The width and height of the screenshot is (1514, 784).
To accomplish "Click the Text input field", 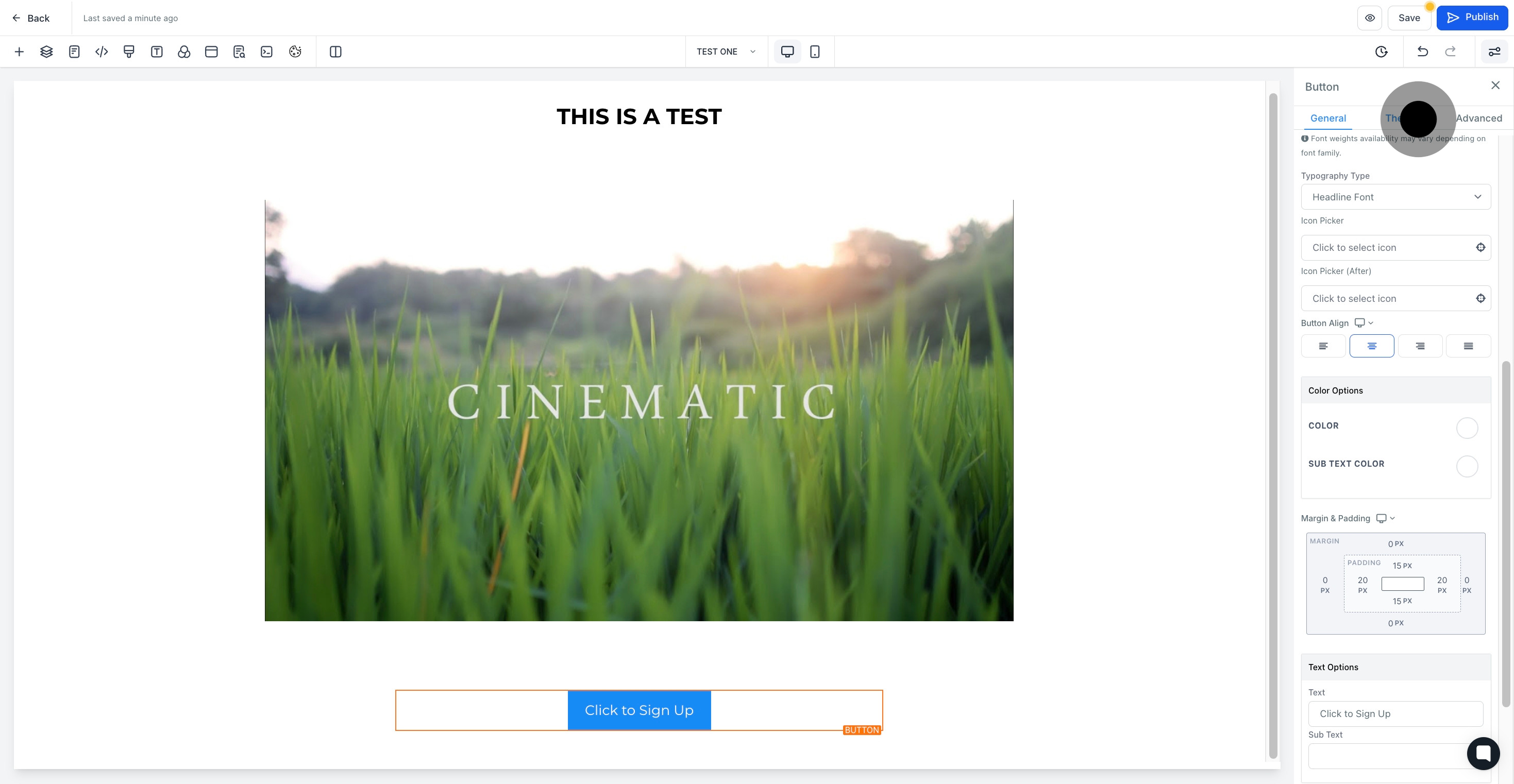I will [1395, 713].
